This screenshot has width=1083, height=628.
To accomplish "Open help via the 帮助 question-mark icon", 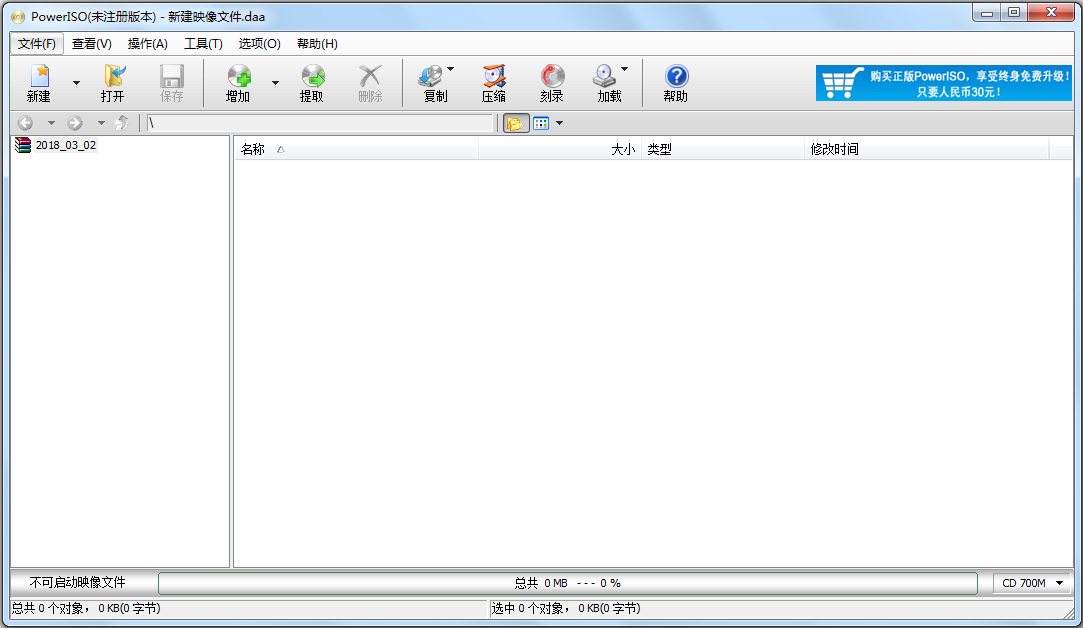I will point(675,82).
